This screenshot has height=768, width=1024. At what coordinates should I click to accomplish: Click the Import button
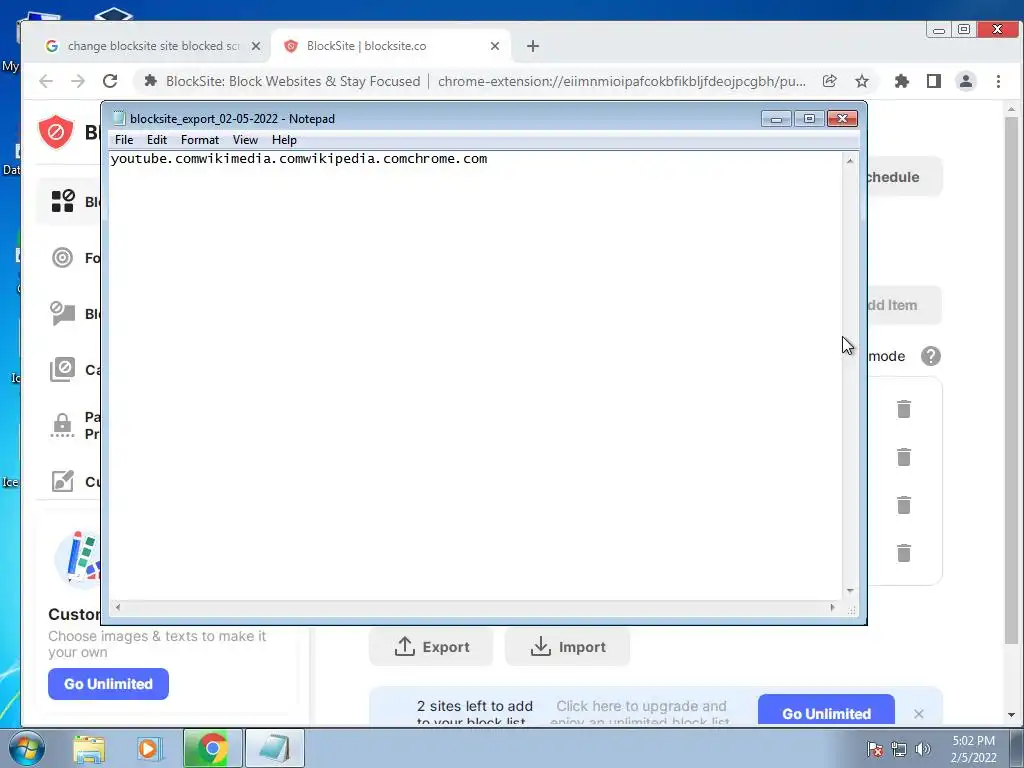tap(567, 647)
